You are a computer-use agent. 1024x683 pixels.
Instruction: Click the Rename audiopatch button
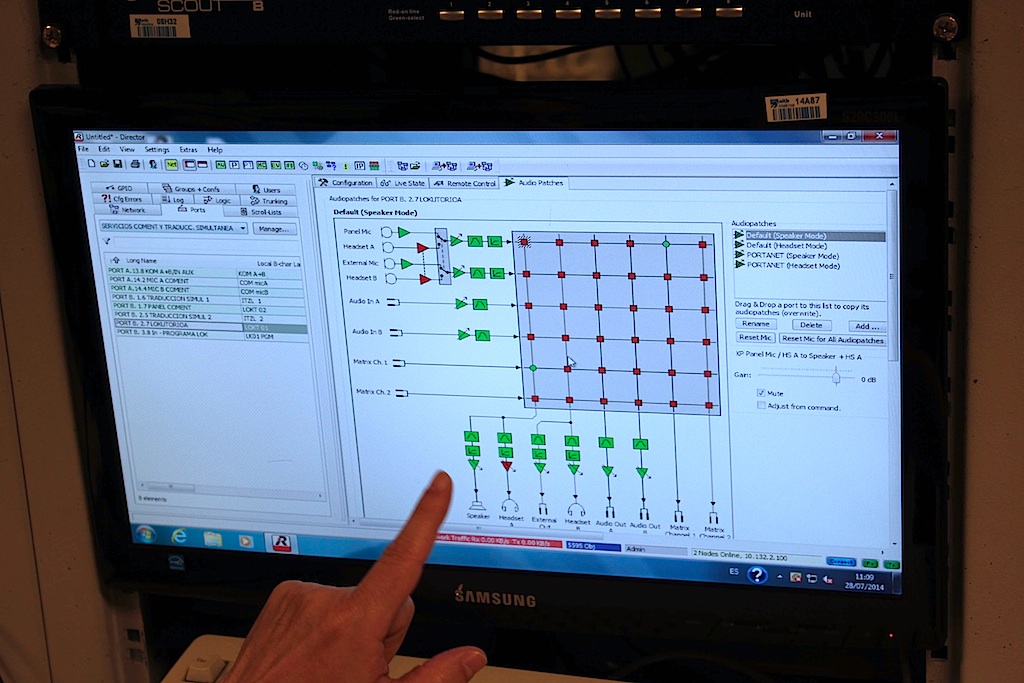click(756, 324)
